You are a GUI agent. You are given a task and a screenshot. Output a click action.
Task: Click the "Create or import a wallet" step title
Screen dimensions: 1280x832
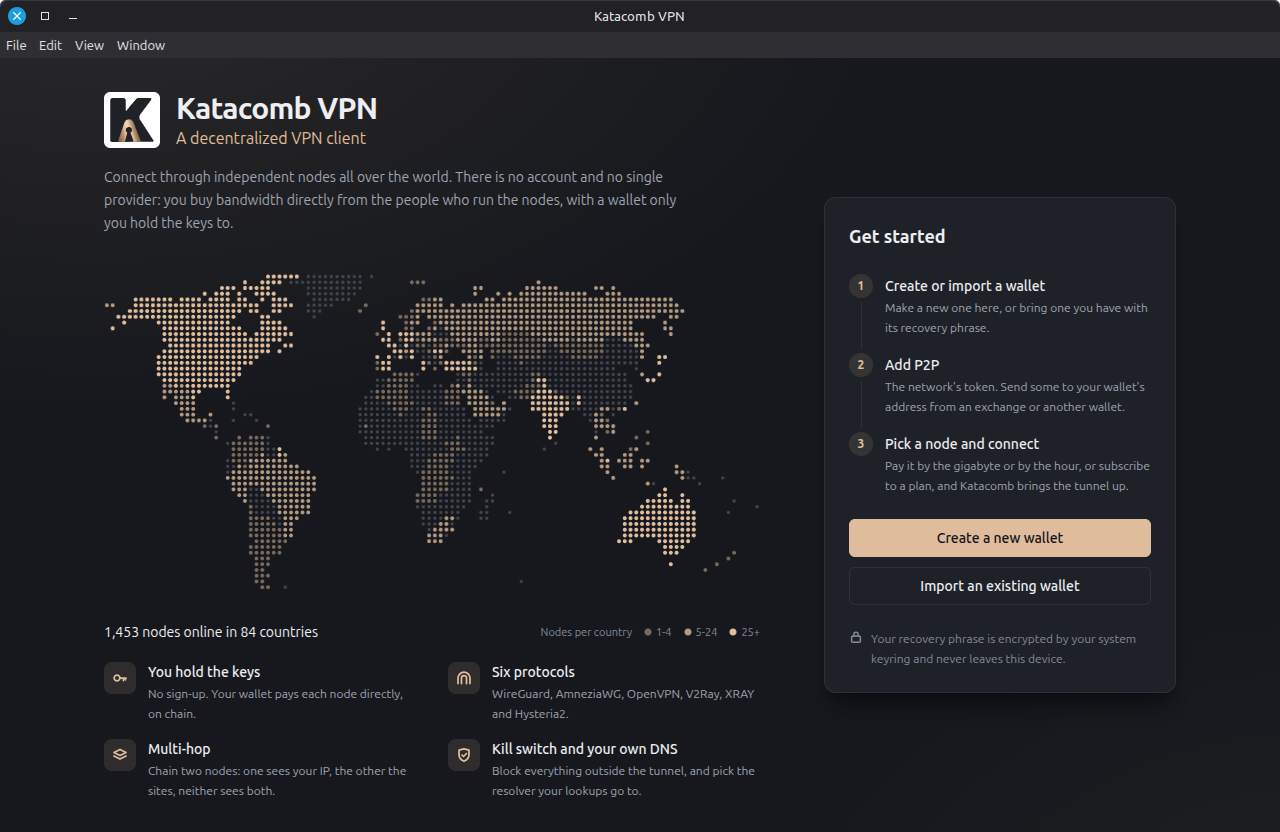point(965,286)
